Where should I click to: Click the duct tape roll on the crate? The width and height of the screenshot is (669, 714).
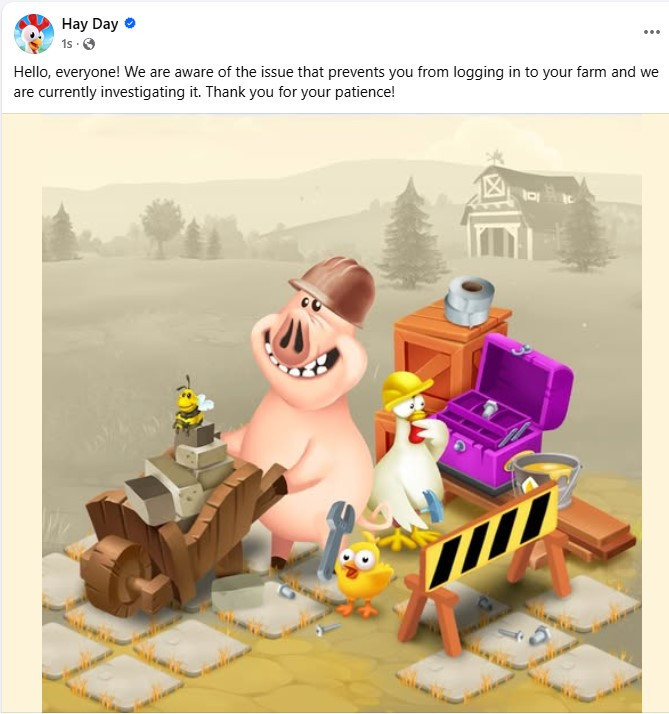pos(469,301)
